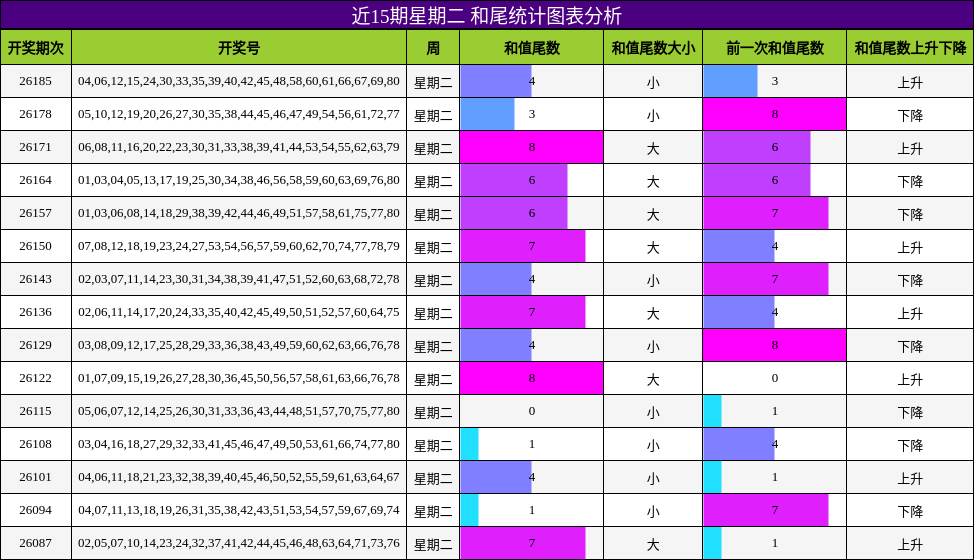Click 上升 trend cell in row 26087
974x560 pixels.
click(x=910, y=543)
